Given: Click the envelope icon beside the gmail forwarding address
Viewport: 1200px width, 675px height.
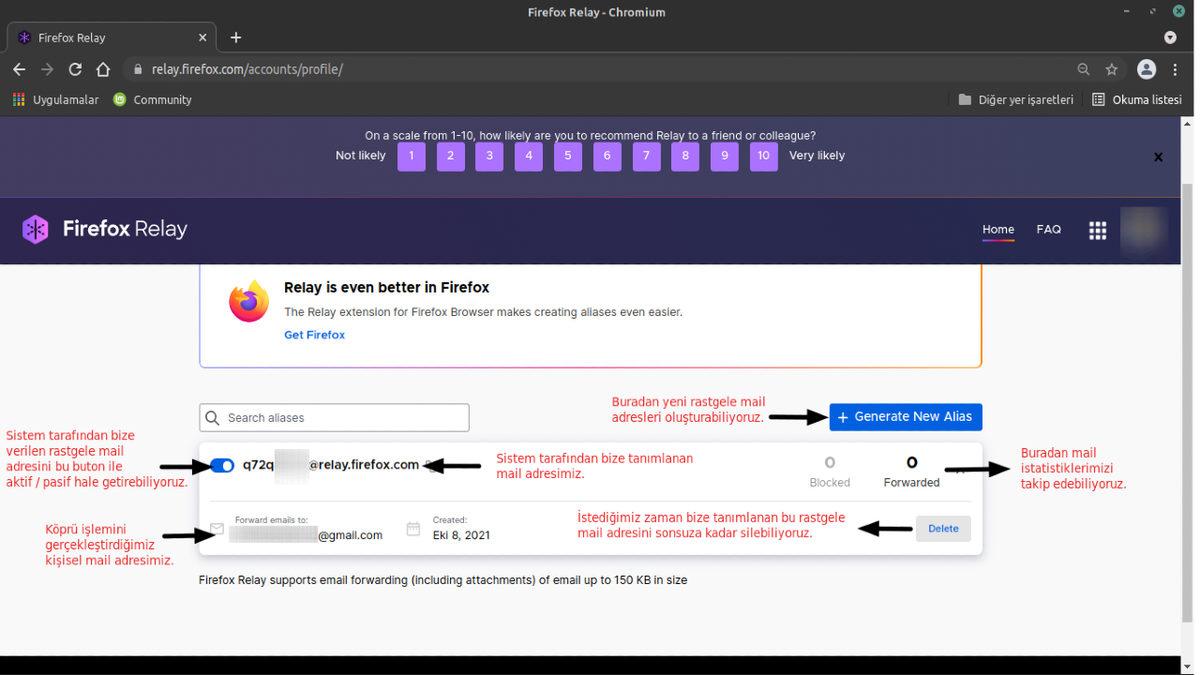Looking at the screenshot, I should tap(217, 528).
